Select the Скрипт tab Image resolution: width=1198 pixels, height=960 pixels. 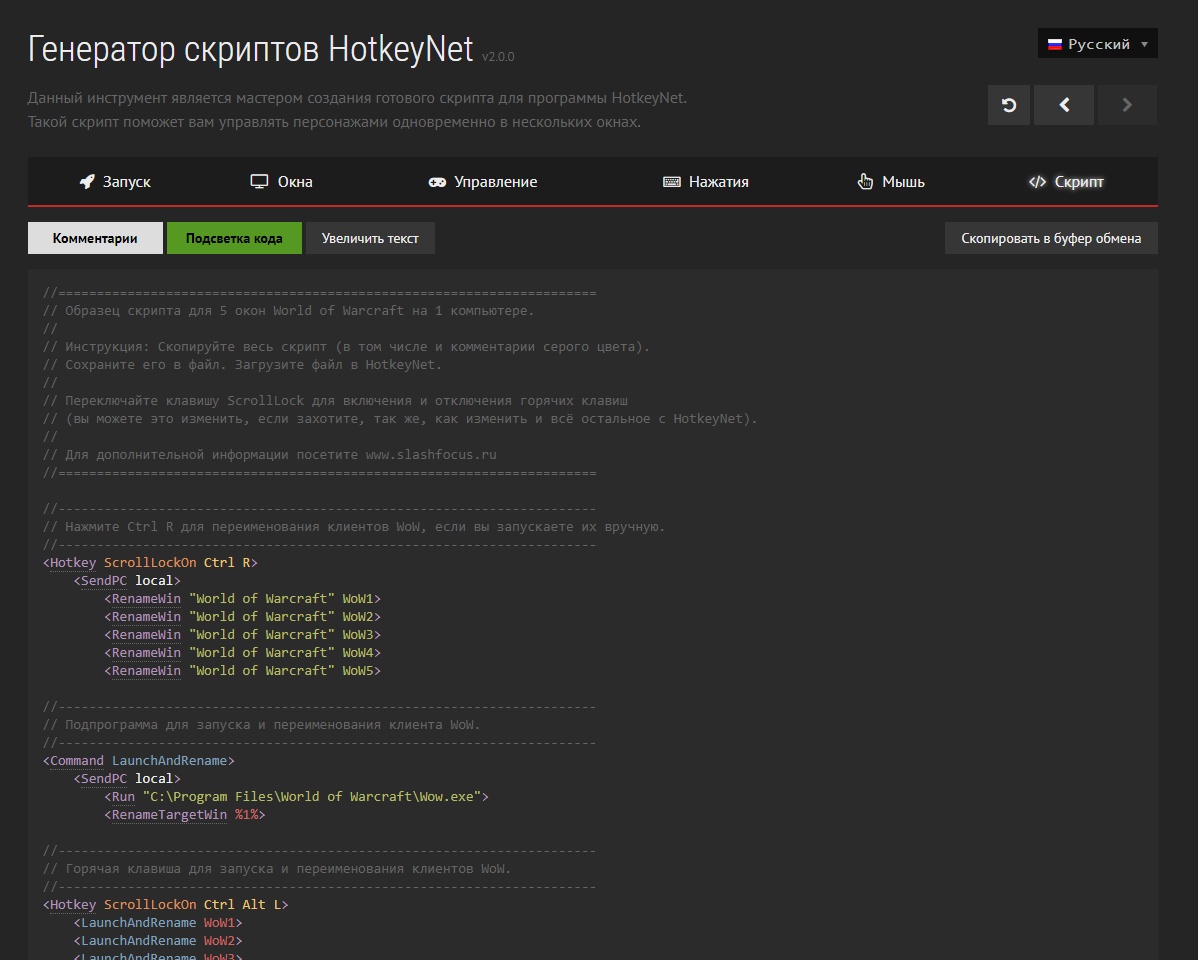tap(1066, 182)
